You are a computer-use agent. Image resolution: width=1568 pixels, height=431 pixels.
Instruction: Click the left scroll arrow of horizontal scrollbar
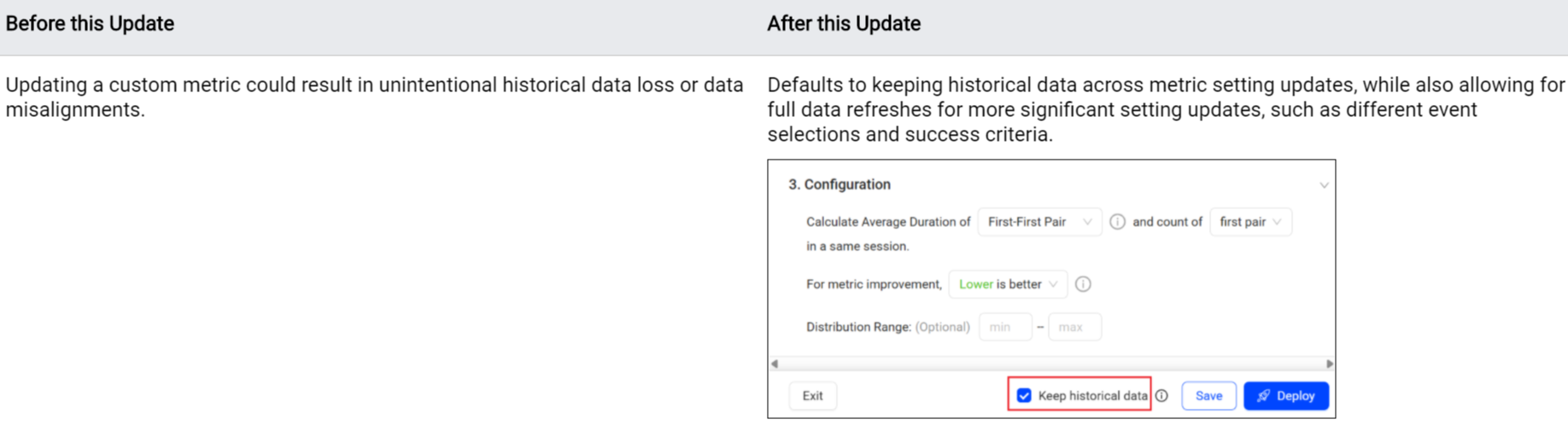tap(775, 364)
